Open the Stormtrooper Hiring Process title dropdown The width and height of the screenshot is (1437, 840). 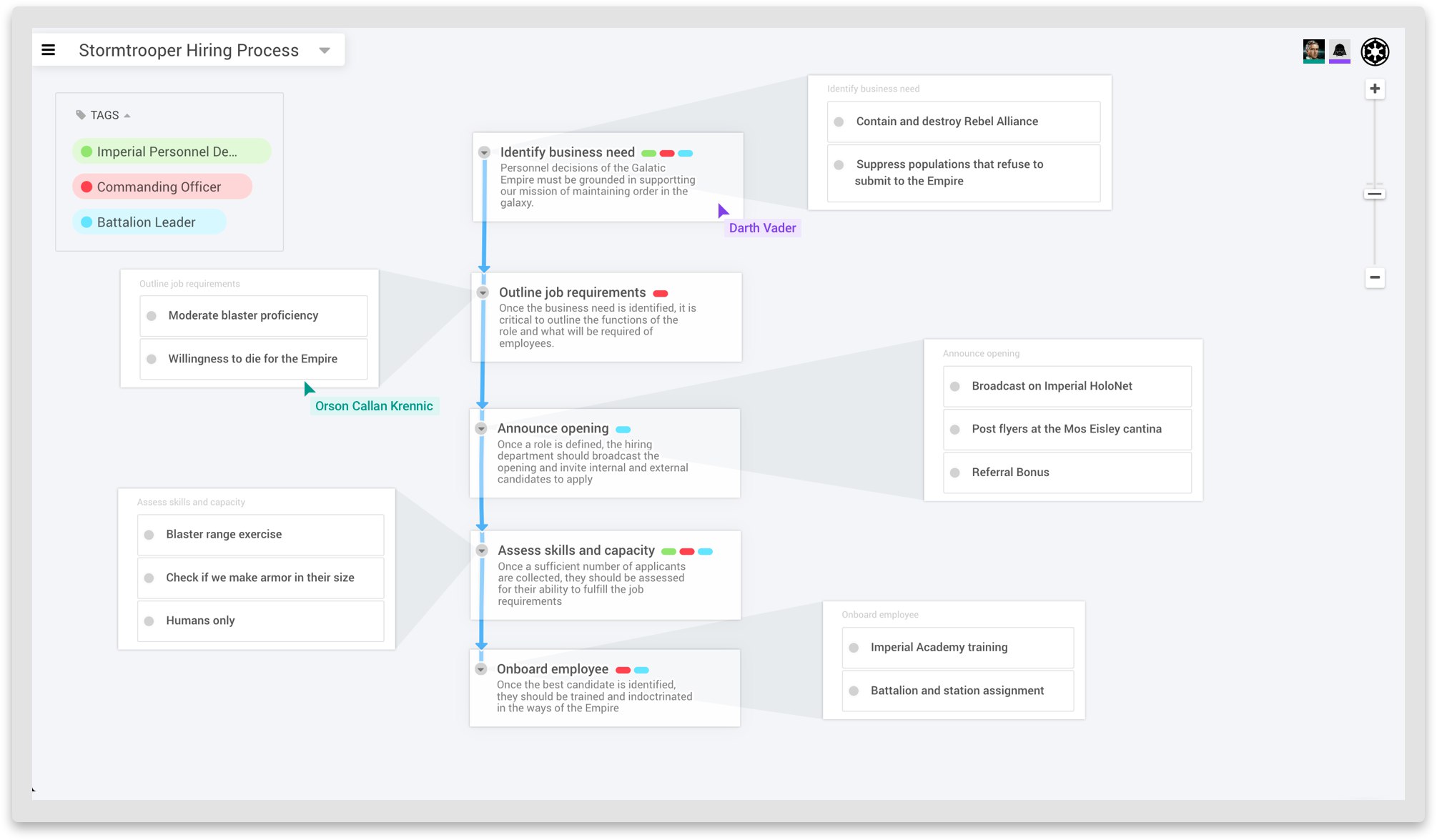coord(325,51)
